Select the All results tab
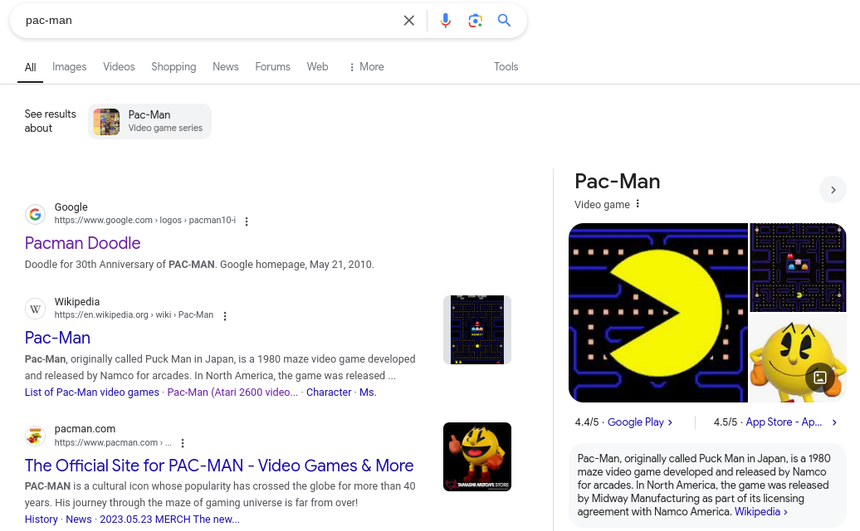Viewport: 860px width, 531px height. click(30, 67)
